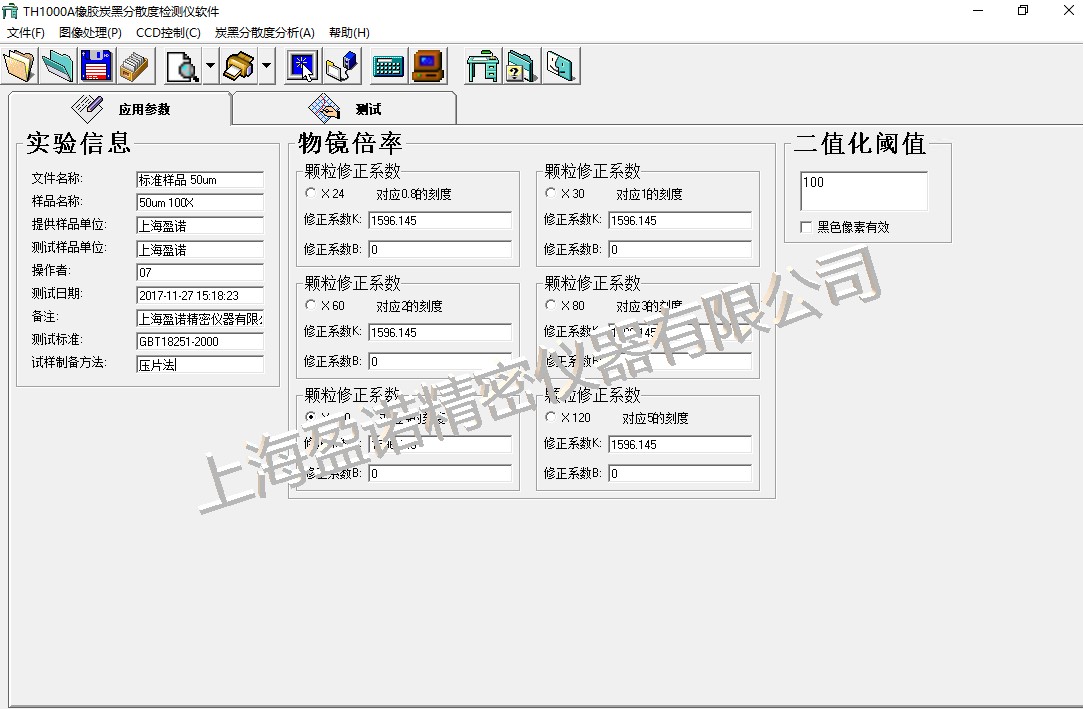Click the teal folder toolbar icon
1084x709 pixels.
[58, 66]
